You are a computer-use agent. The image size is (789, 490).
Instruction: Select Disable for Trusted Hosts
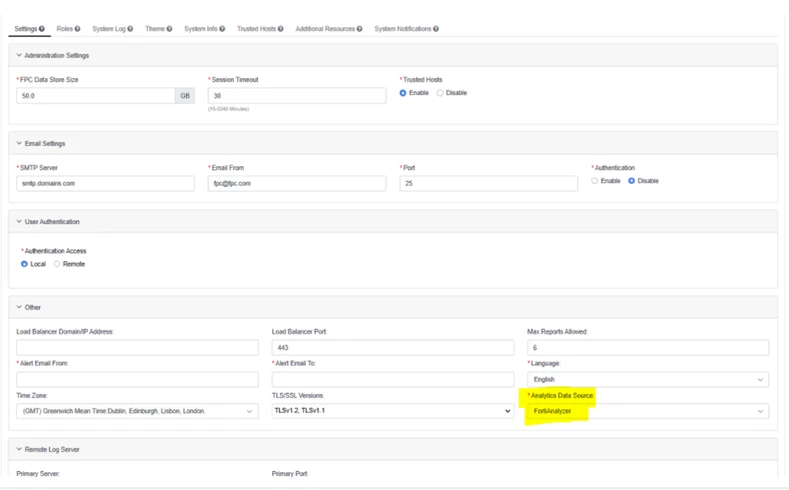440,93
